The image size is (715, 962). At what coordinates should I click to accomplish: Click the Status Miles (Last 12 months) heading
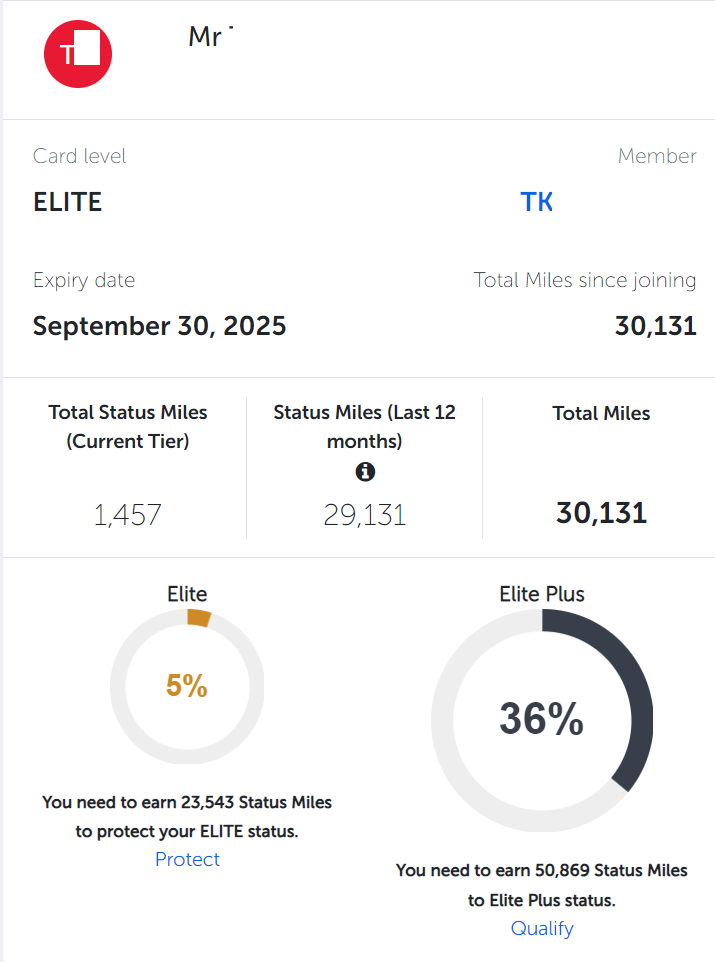coord(365,426)
